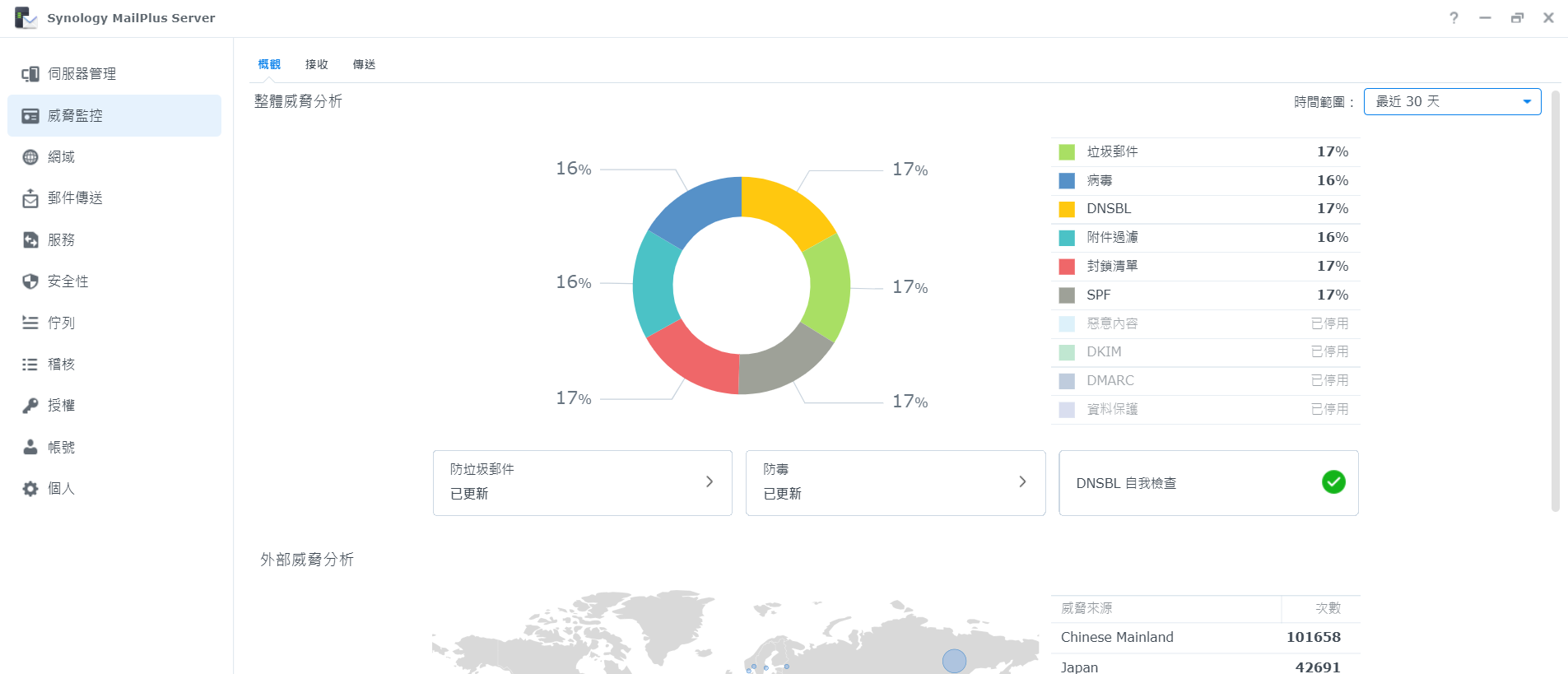Expand the 防垃圾郵件 card chevron
Viewport: 1568px width, 674px height.
tap(710, 481)
